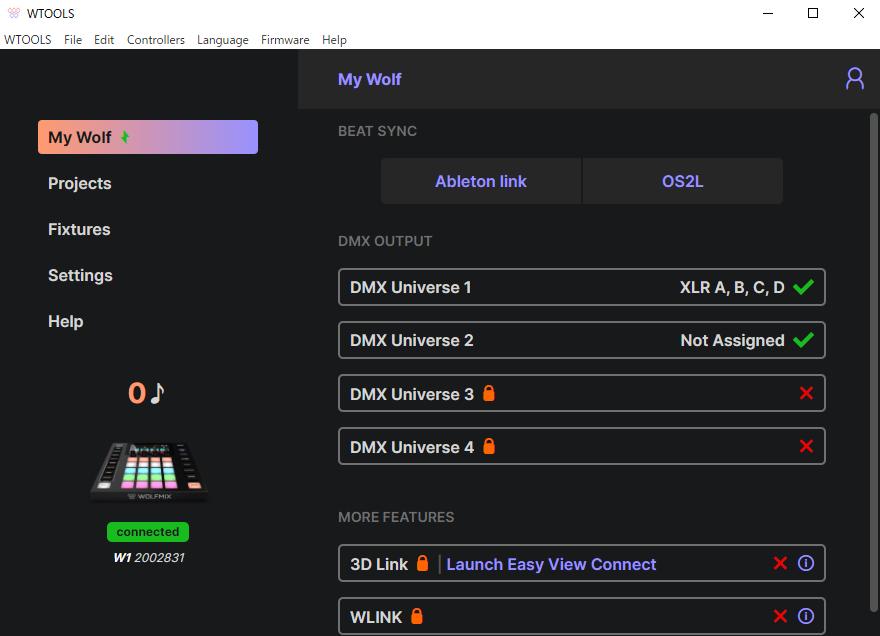The height and width of the screenshot is (636, 880).
Task: Minimize the WTOOLS window
Action: [768, 13]
